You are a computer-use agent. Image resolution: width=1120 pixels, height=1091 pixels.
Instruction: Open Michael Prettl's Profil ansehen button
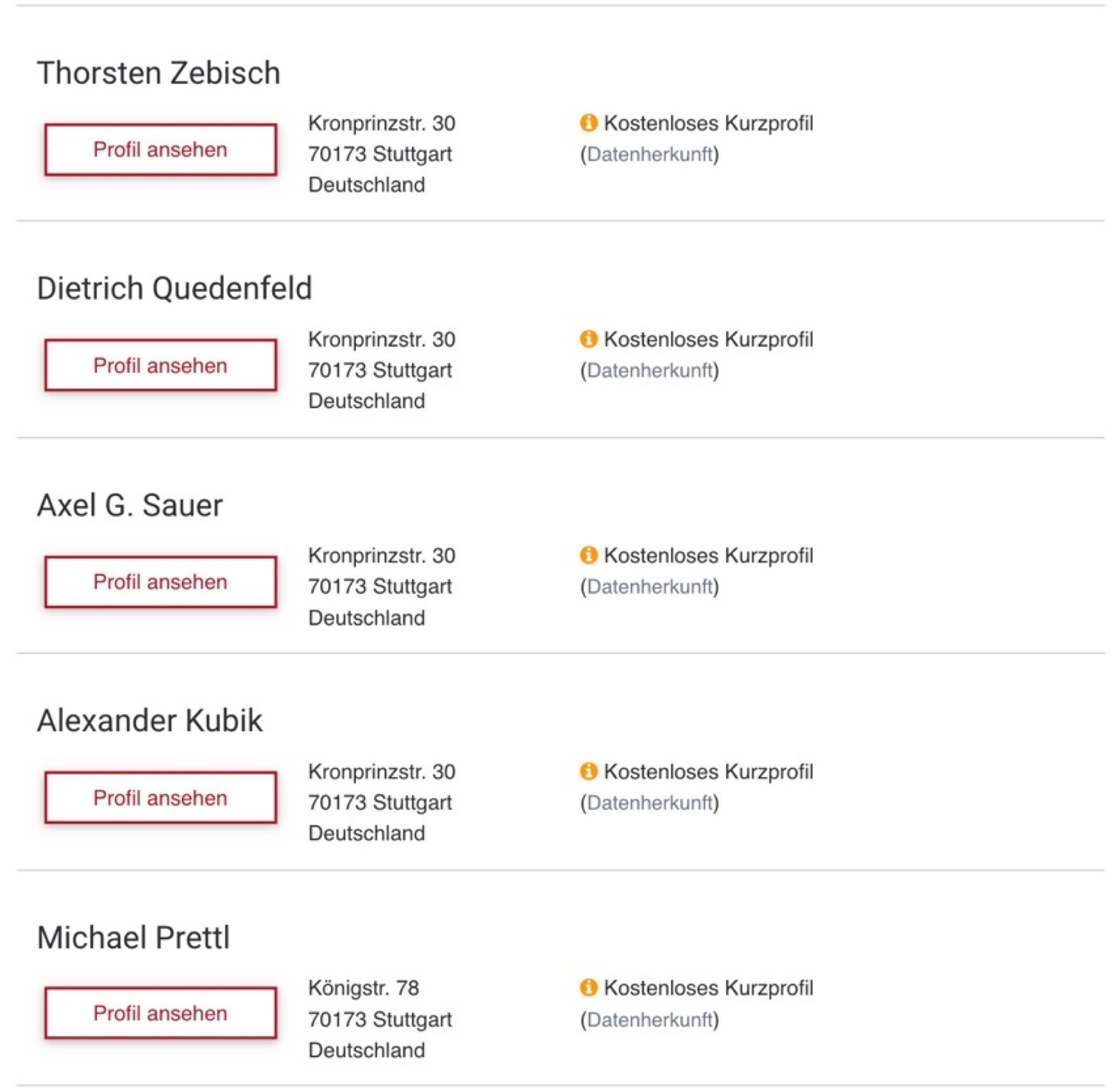(160, 1013)
